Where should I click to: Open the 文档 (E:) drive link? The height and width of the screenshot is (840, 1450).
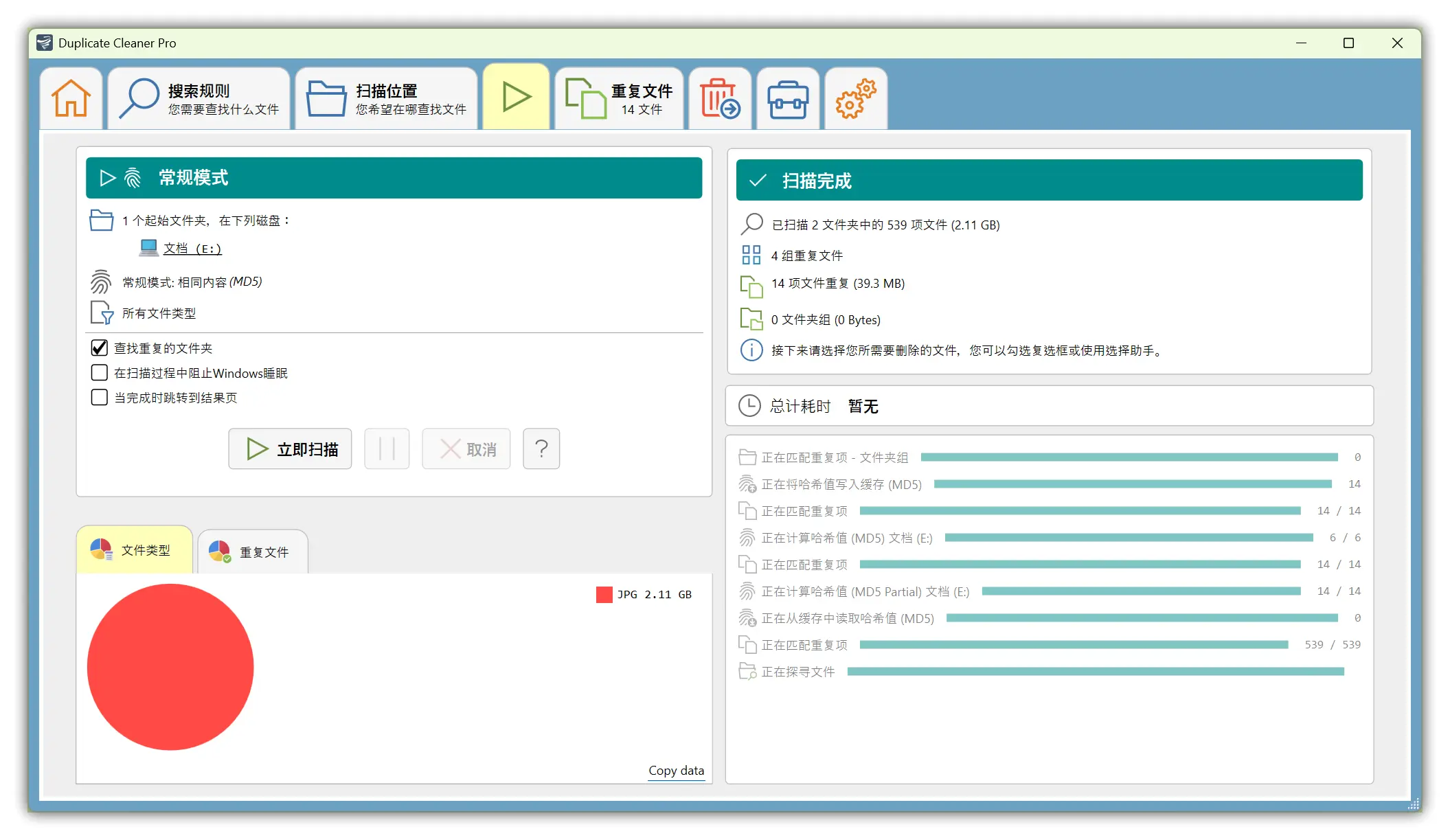192,249
